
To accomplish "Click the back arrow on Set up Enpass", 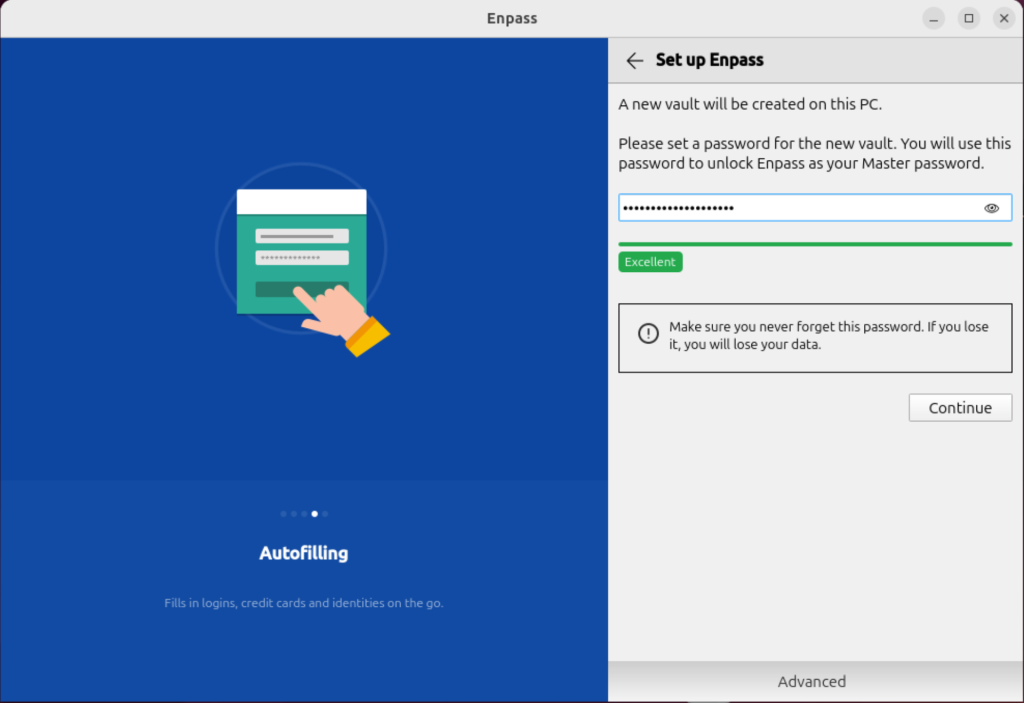I will [635, 60].
